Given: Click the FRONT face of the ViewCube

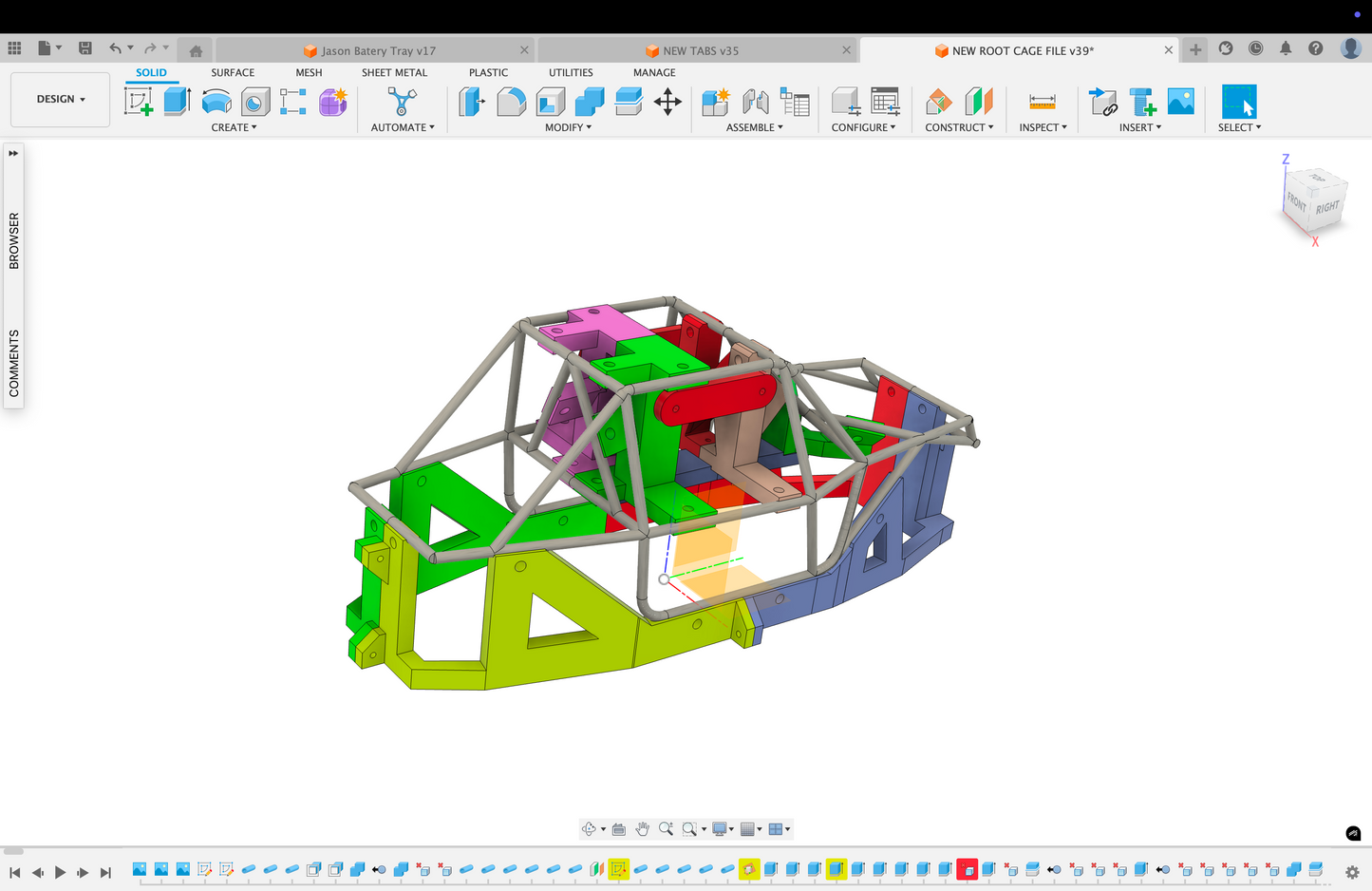Looking at the screenshot, I should coord(1296,201).
